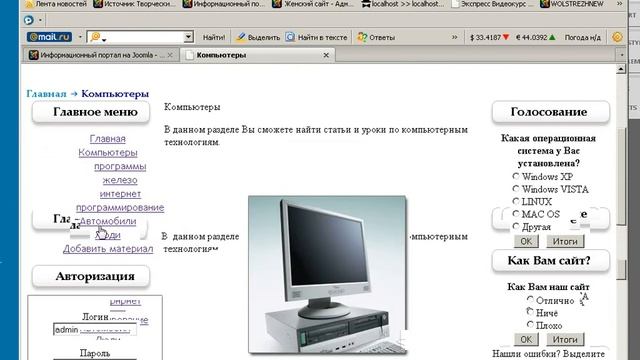Open the Экспресс Видеокурс bookmark
This screenshot has height=360, width=640.
(492, 4)
